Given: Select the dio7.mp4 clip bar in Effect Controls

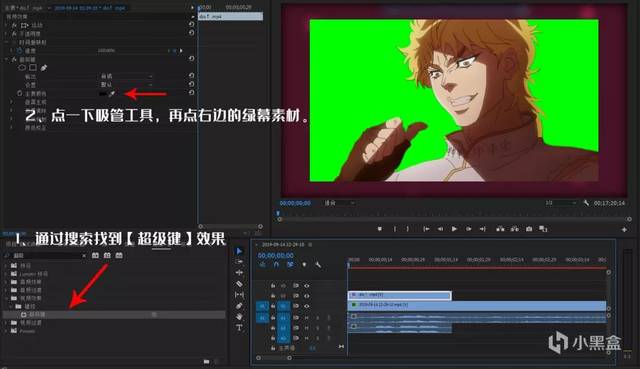Looking at the screenshot, I should [x=231, y=16].
